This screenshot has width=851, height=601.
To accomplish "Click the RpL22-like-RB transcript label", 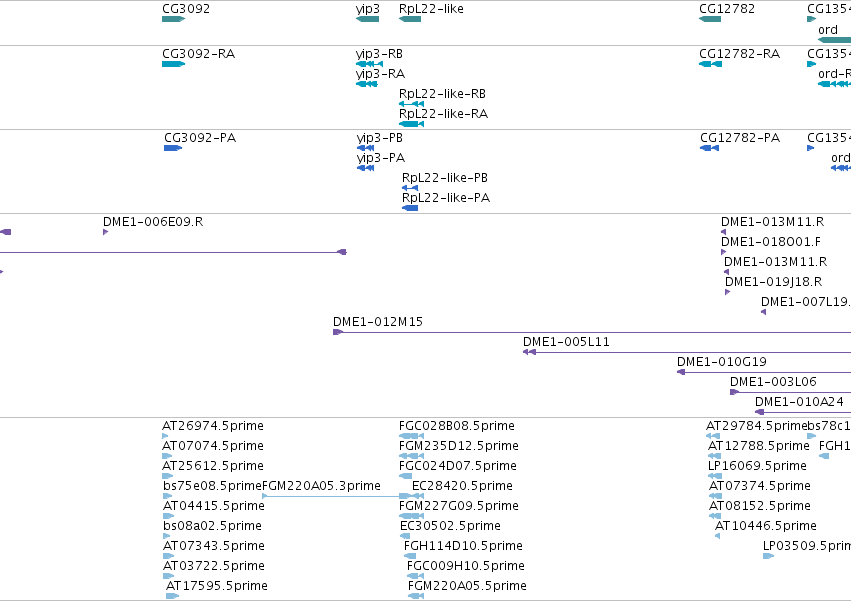I will [x=442, y=94].
